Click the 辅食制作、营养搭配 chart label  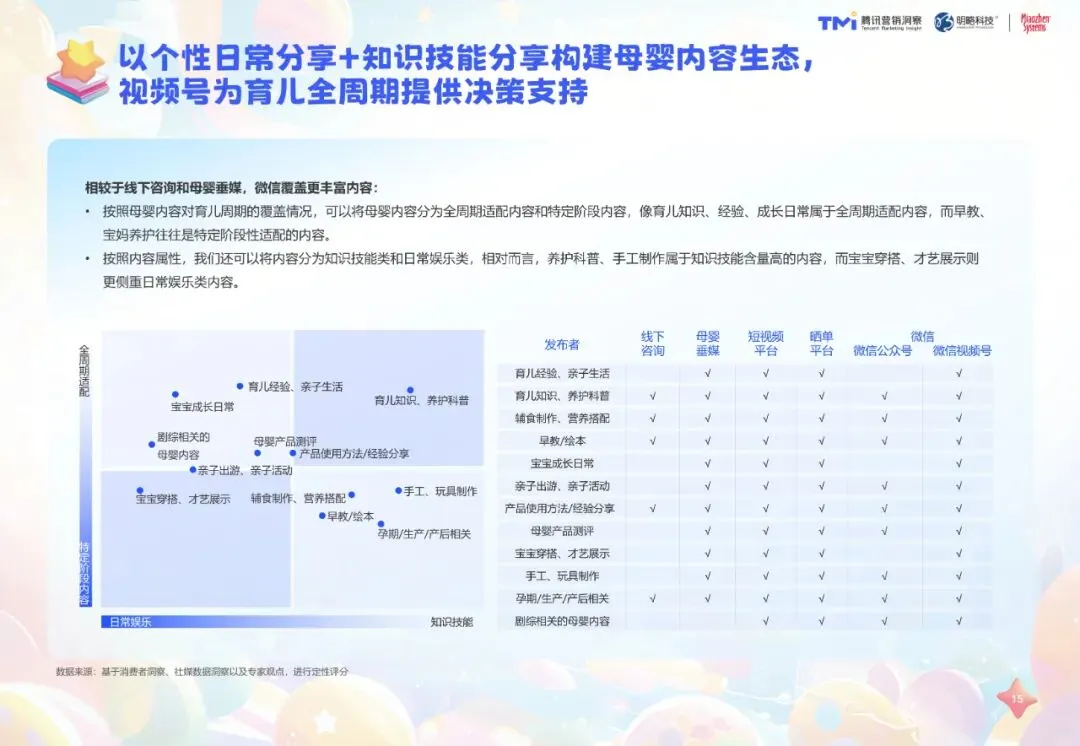(x=298, y=498)
